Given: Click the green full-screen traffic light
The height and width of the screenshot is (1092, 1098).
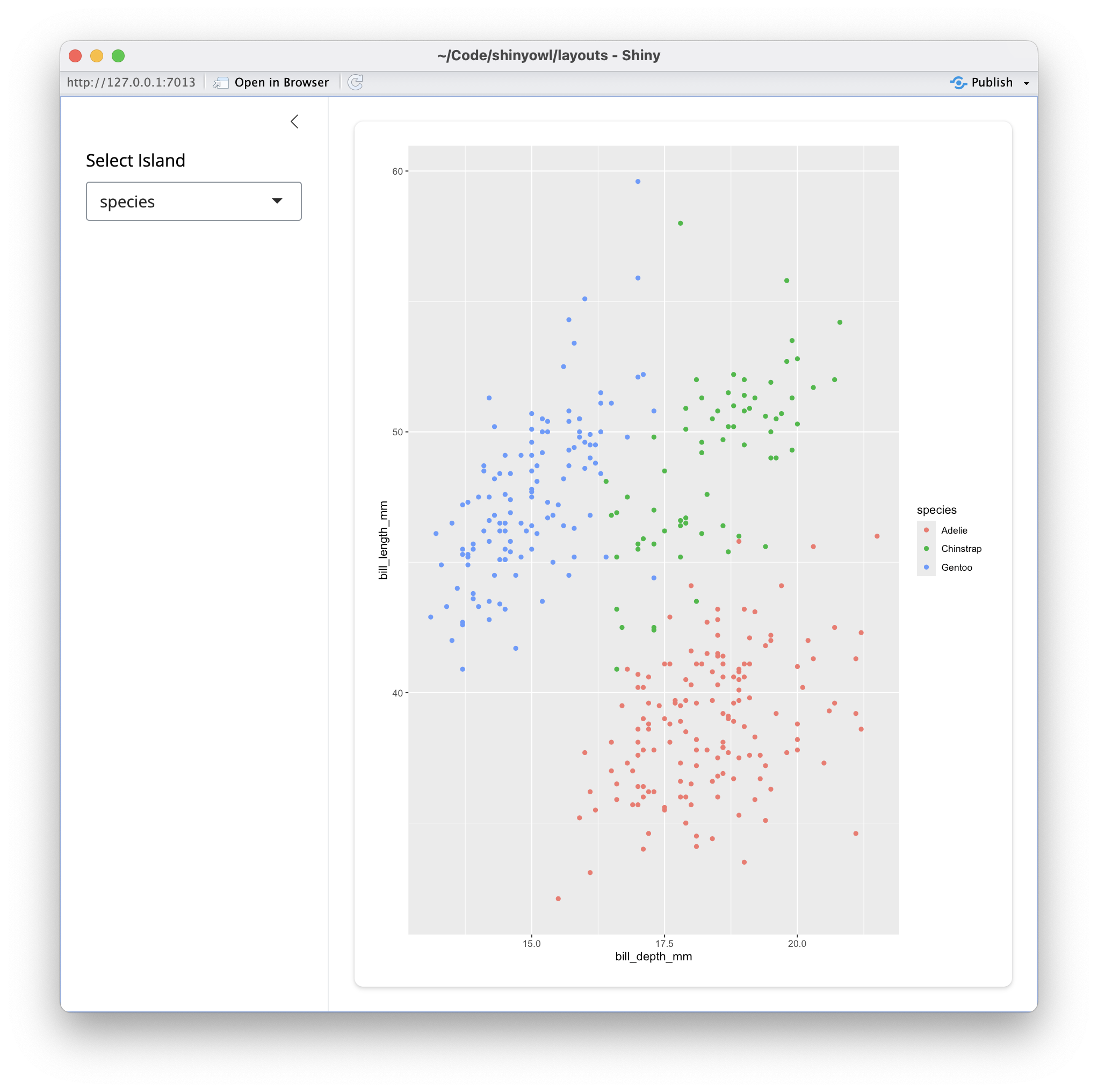Looking at the screenshot, I should coord(118,56).
